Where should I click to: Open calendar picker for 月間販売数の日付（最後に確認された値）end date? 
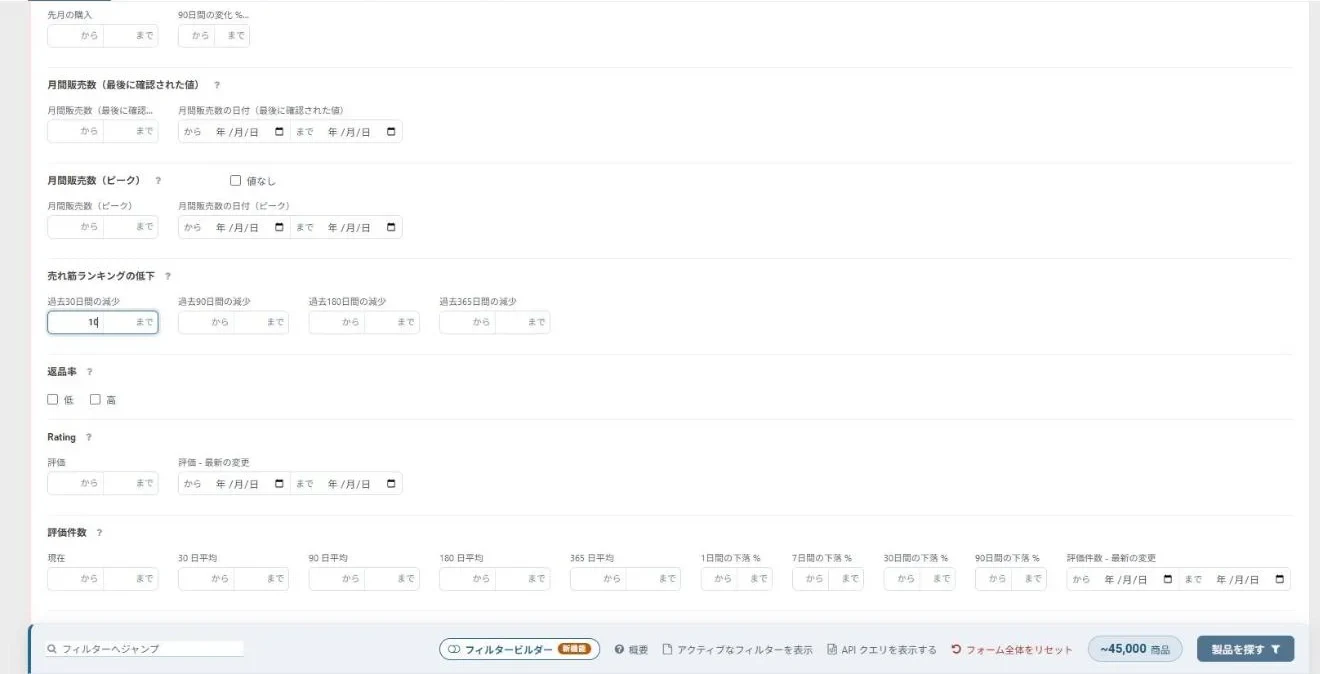point(391,131)
